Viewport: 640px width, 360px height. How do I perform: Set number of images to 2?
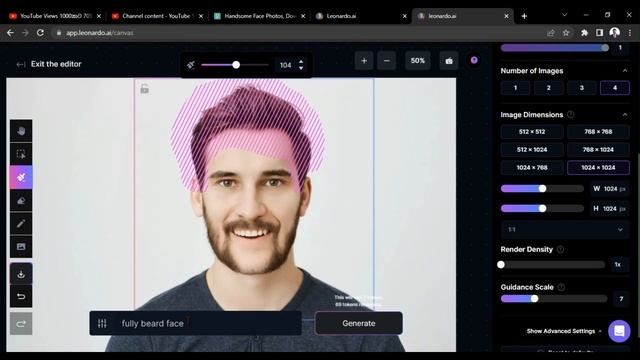pos(549,88)
